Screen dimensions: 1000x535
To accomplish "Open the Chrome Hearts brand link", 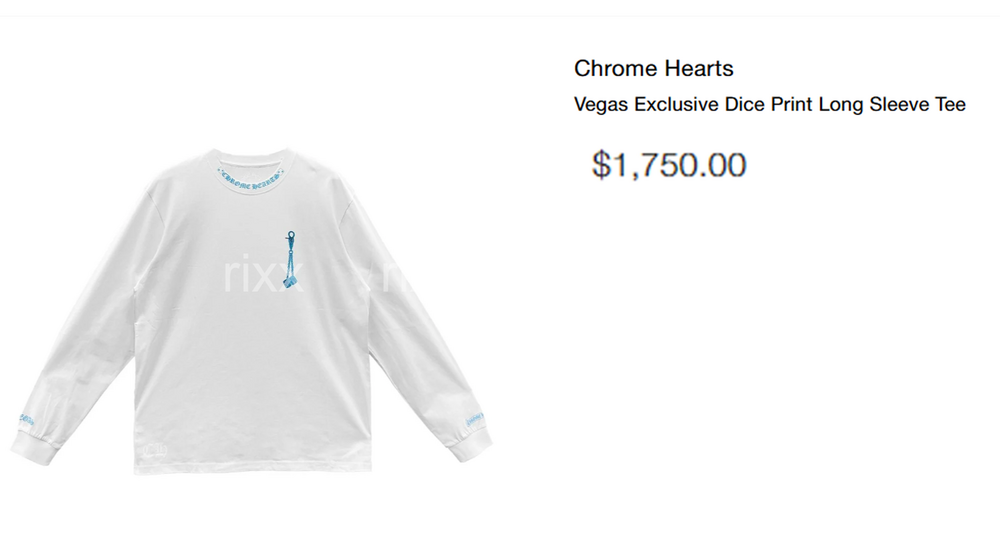I will [x=654, y=68].
